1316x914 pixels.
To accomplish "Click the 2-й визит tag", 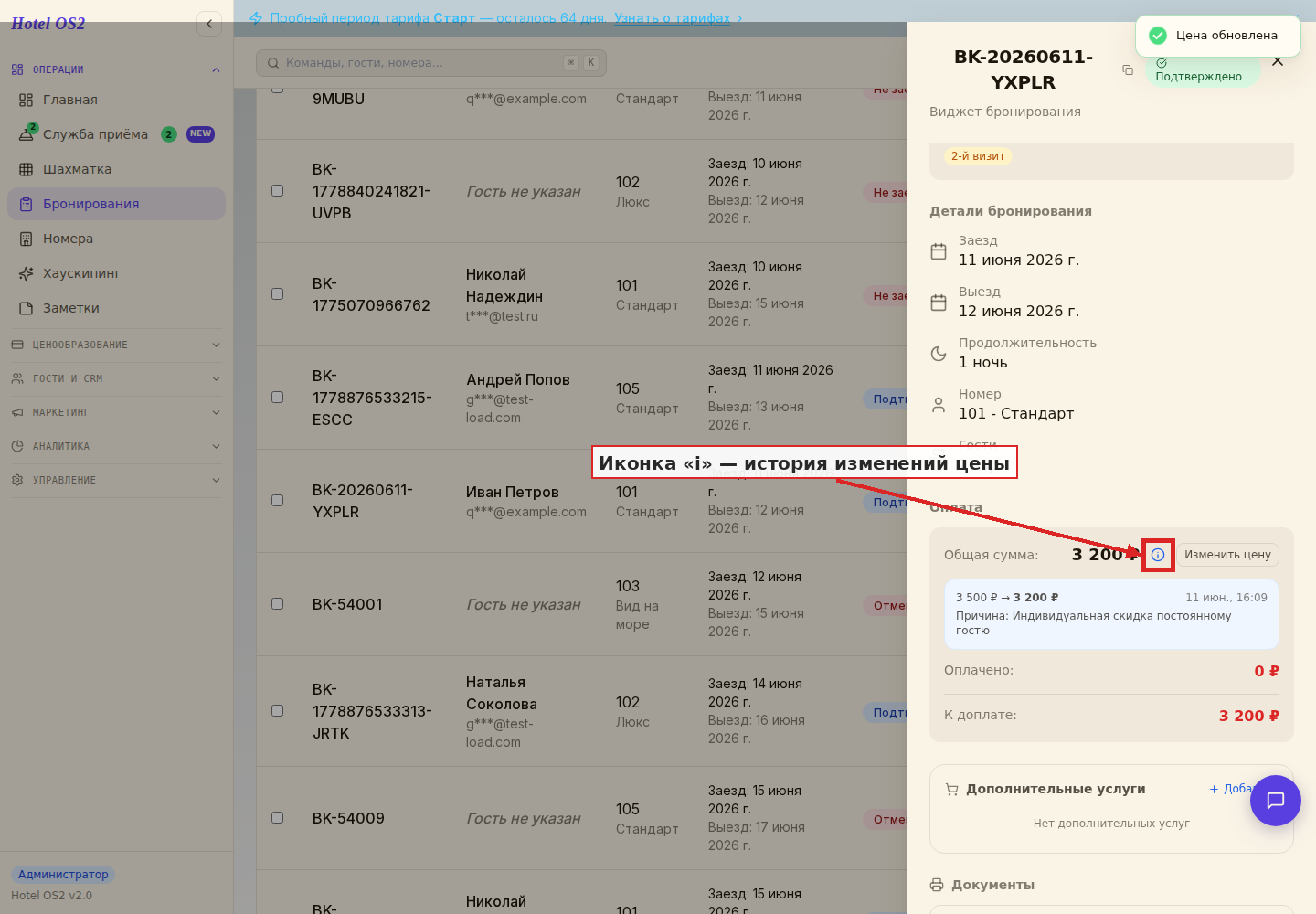I will click(x=978, y=156).
